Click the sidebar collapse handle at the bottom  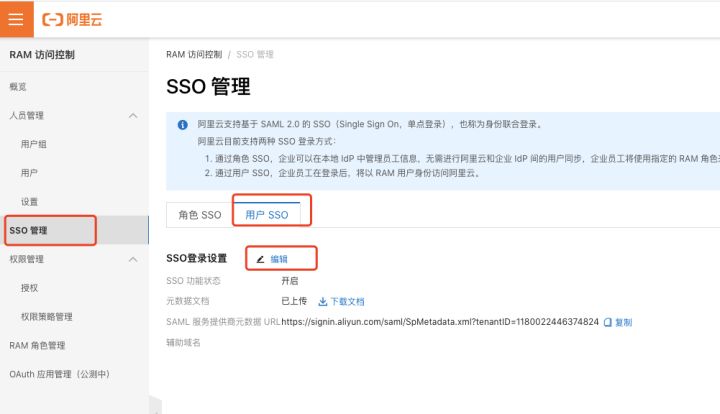(156, 406)
